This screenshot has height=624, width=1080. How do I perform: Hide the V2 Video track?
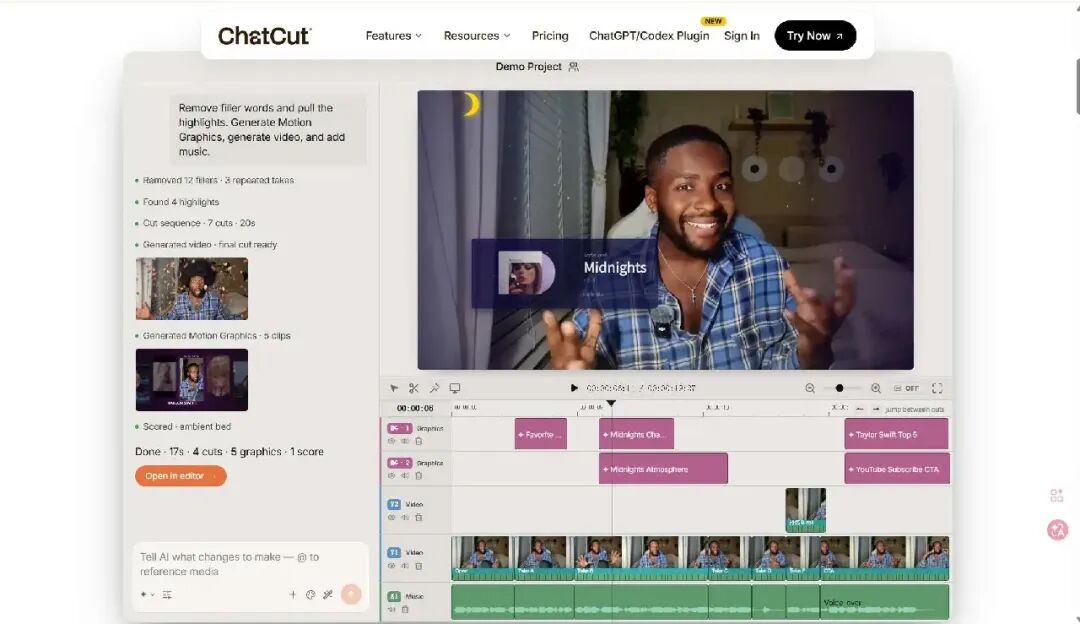pyautogui.click(x=392, y=517)
